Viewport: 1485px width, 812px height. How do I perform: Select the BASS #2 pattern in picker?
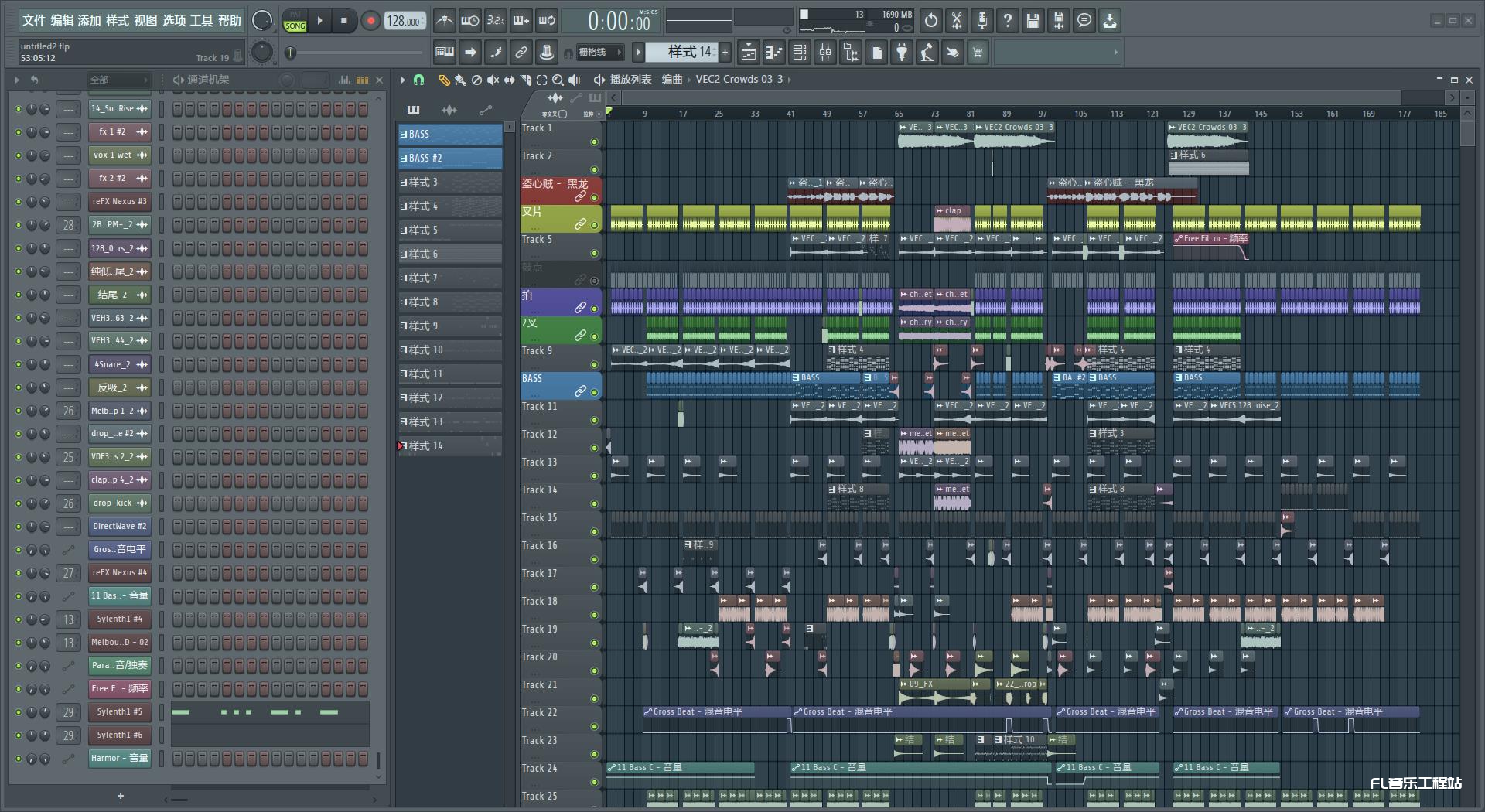450,158
